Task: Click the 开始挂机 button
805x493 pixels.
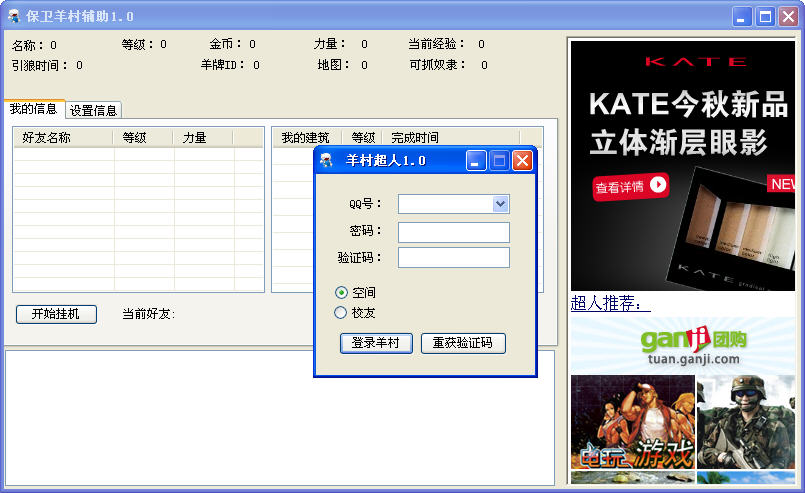Action: point(56,314)
